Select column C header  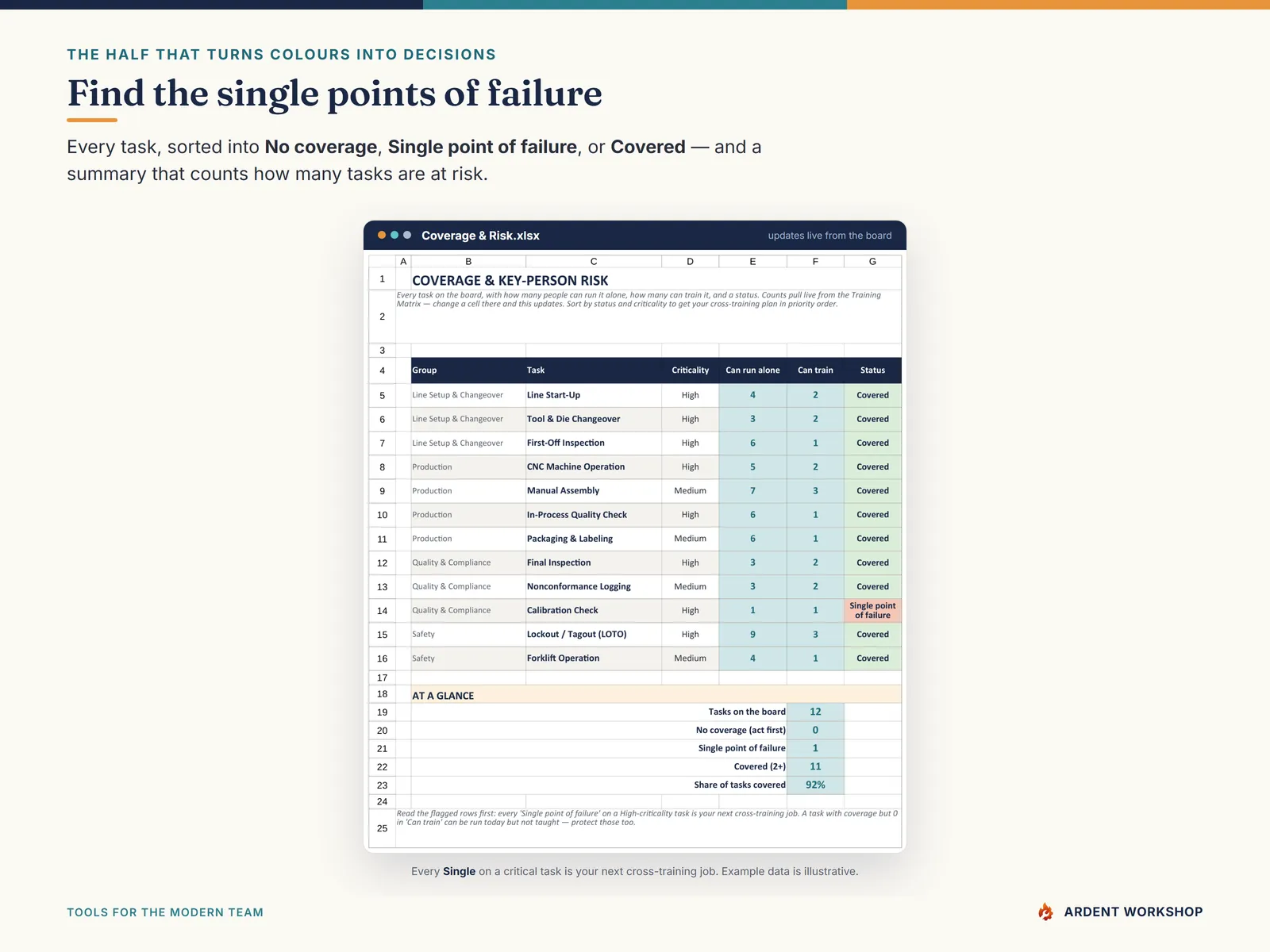594,261
